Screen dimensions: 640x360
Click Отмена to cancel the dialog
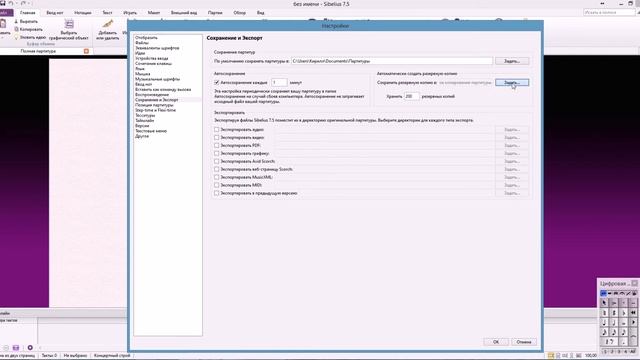pyautogui.click(x=524, y=342)
